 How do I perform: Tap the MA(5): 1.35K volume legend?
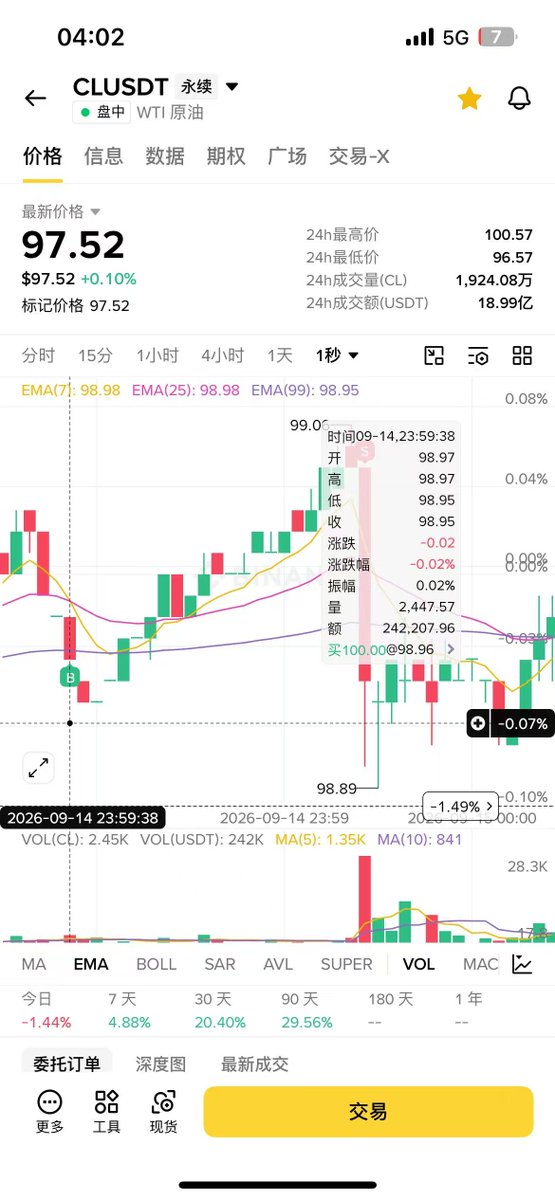318,839
